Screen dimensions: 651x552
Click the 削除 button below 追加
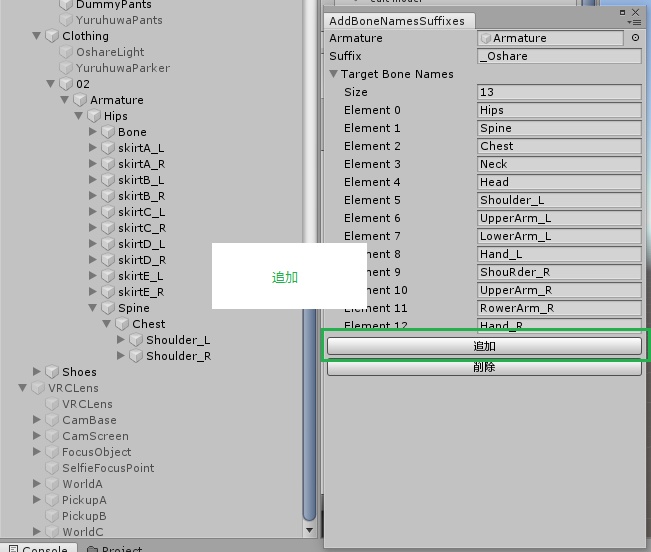coord(484,368)
